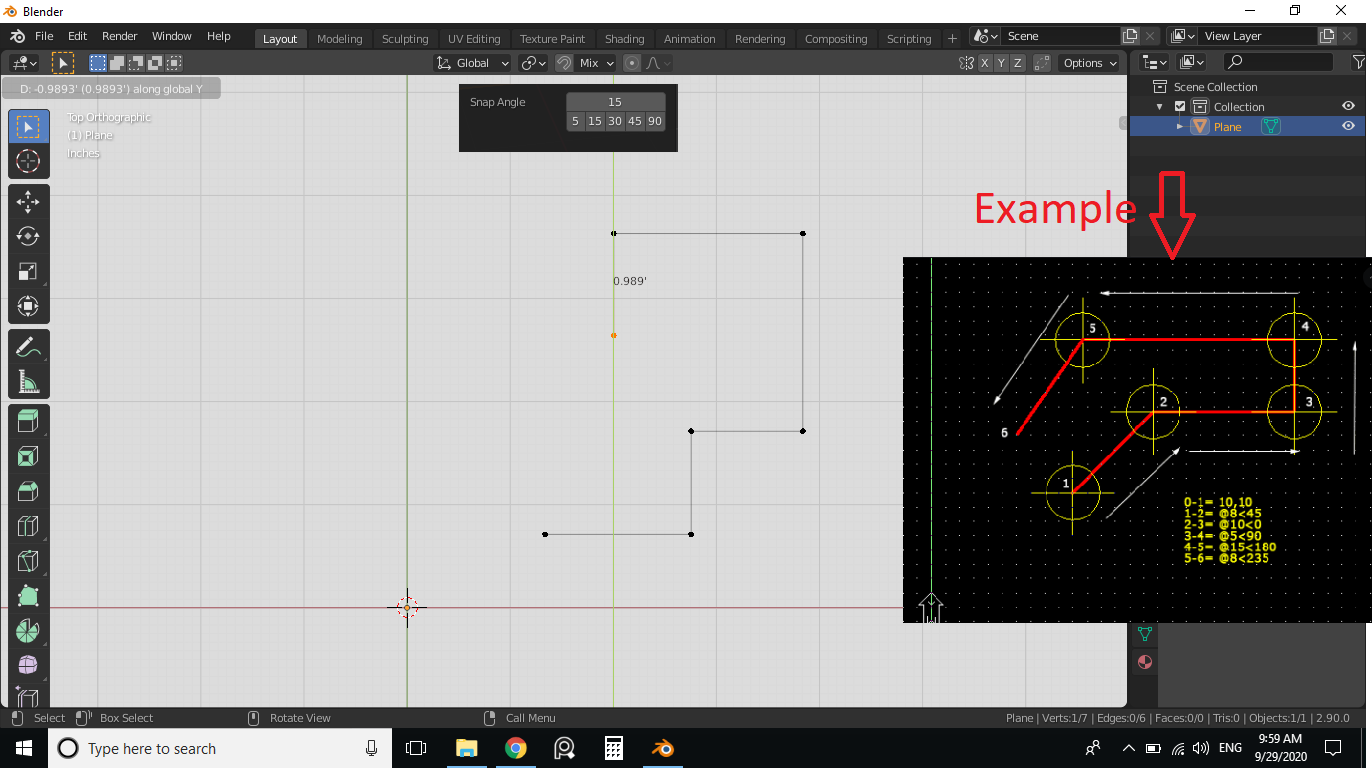Viewport: 1372px width, 768px height.
Task: Toggle the Collection checkbox in outliner
Action: pos(1180,107)
